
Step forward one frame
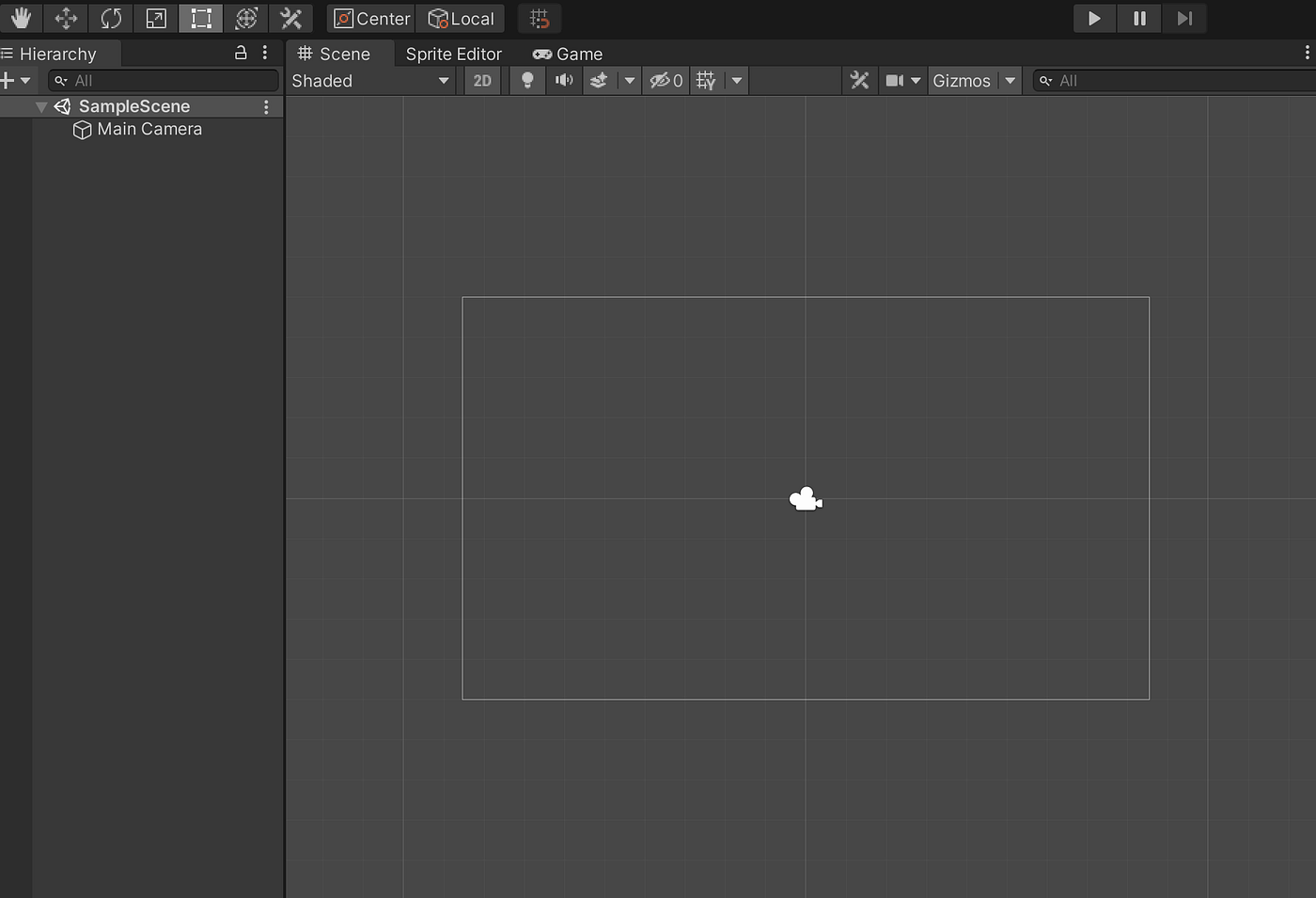coord(1184,18)
